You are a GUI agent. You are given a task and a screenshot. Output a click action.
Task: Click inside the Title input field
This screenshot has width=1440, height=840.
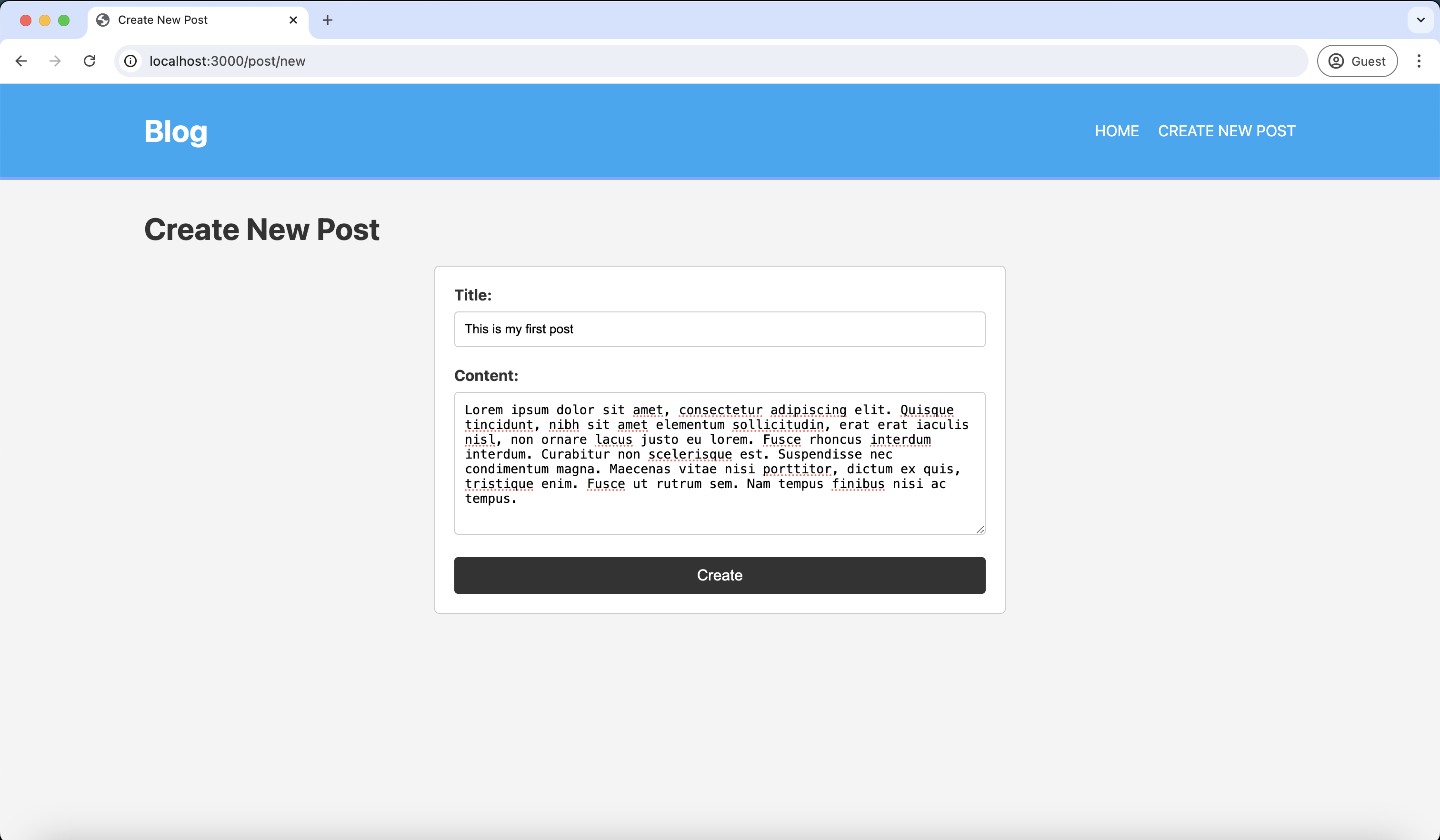click(x=720, y=329)
